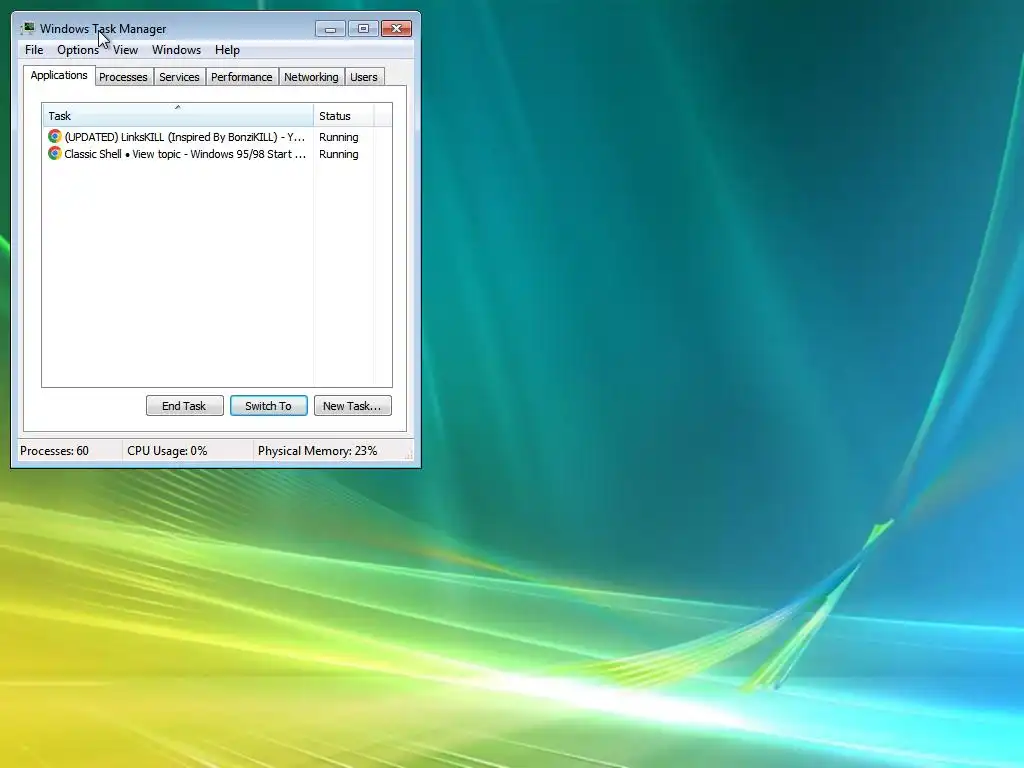Sort by the Task column header
1024x768 pixels.
coord(178,116)
